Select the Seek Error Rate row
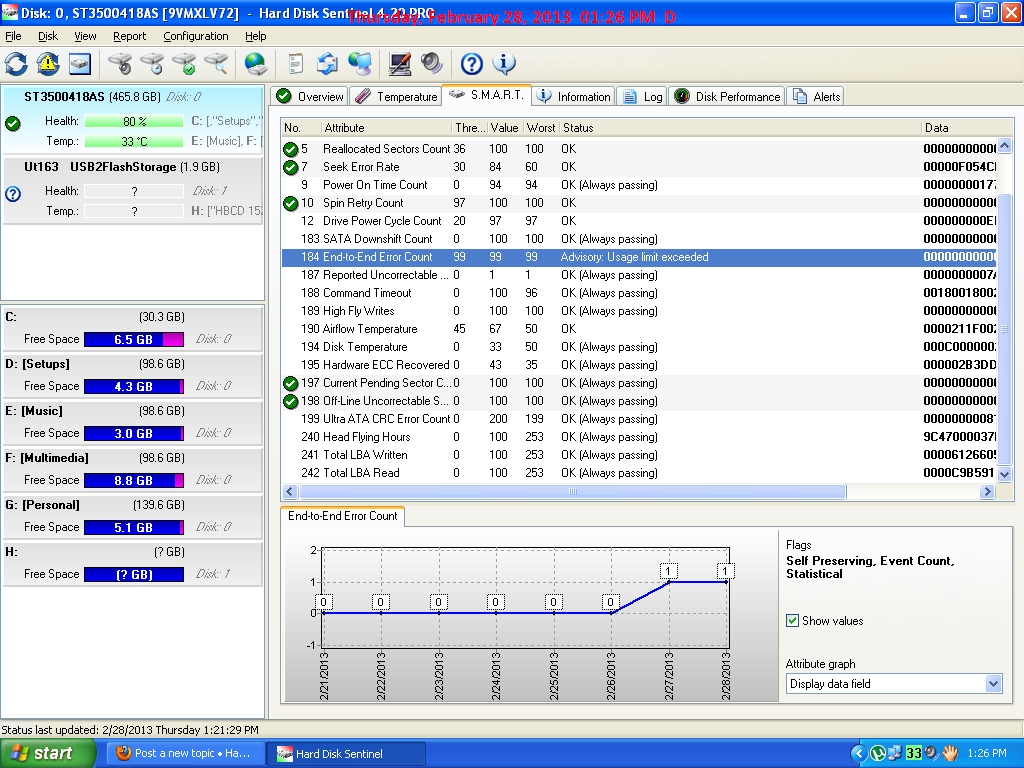Viewport: 1024px width, 768px height. click(x=639, y=167)
